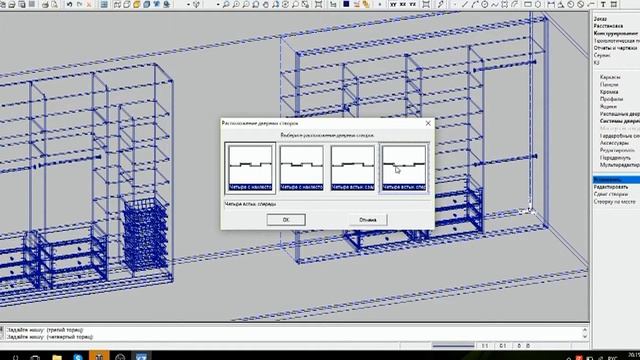Image resolution: width=640 pixels, height=360 pixels.
Task: Select the point drawing tool
Action: click(x=455, y=4)
